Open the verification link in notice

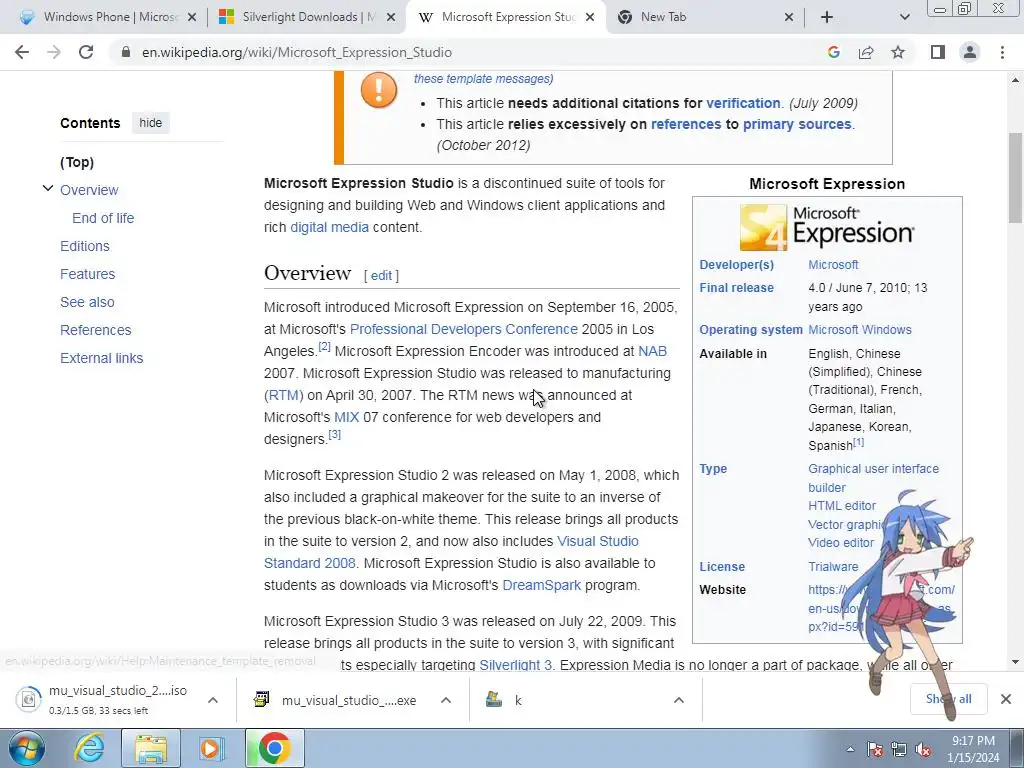tap(743, 103)
